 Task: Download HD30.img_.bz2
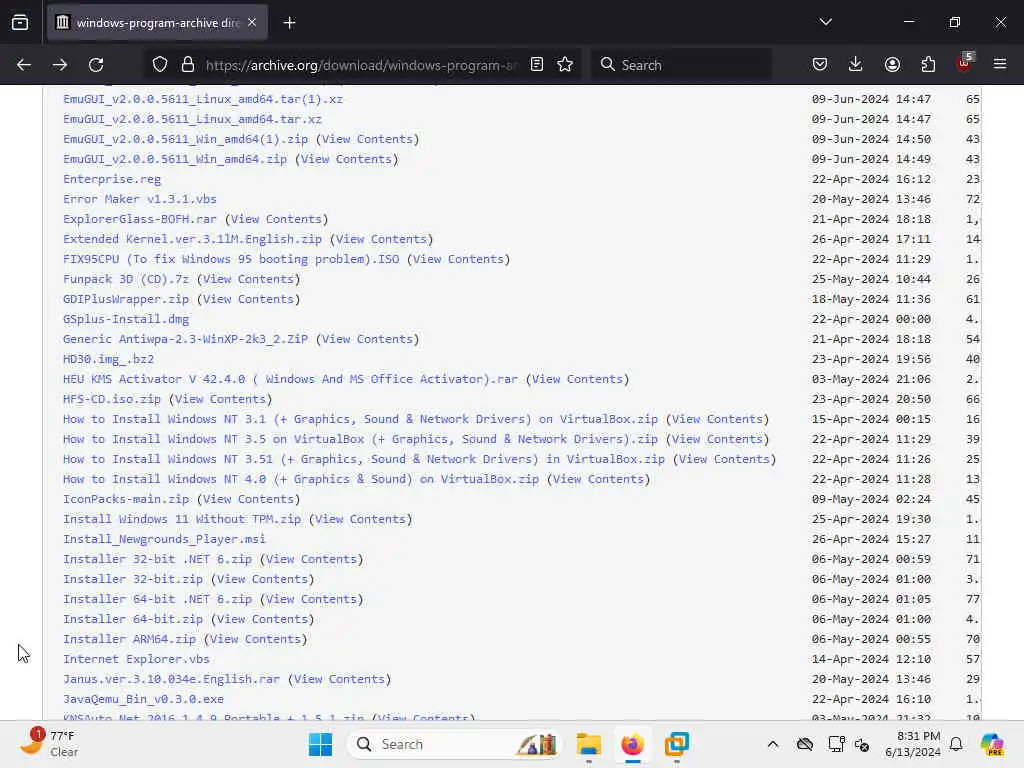pyautogui.click(x=108, y=359)
